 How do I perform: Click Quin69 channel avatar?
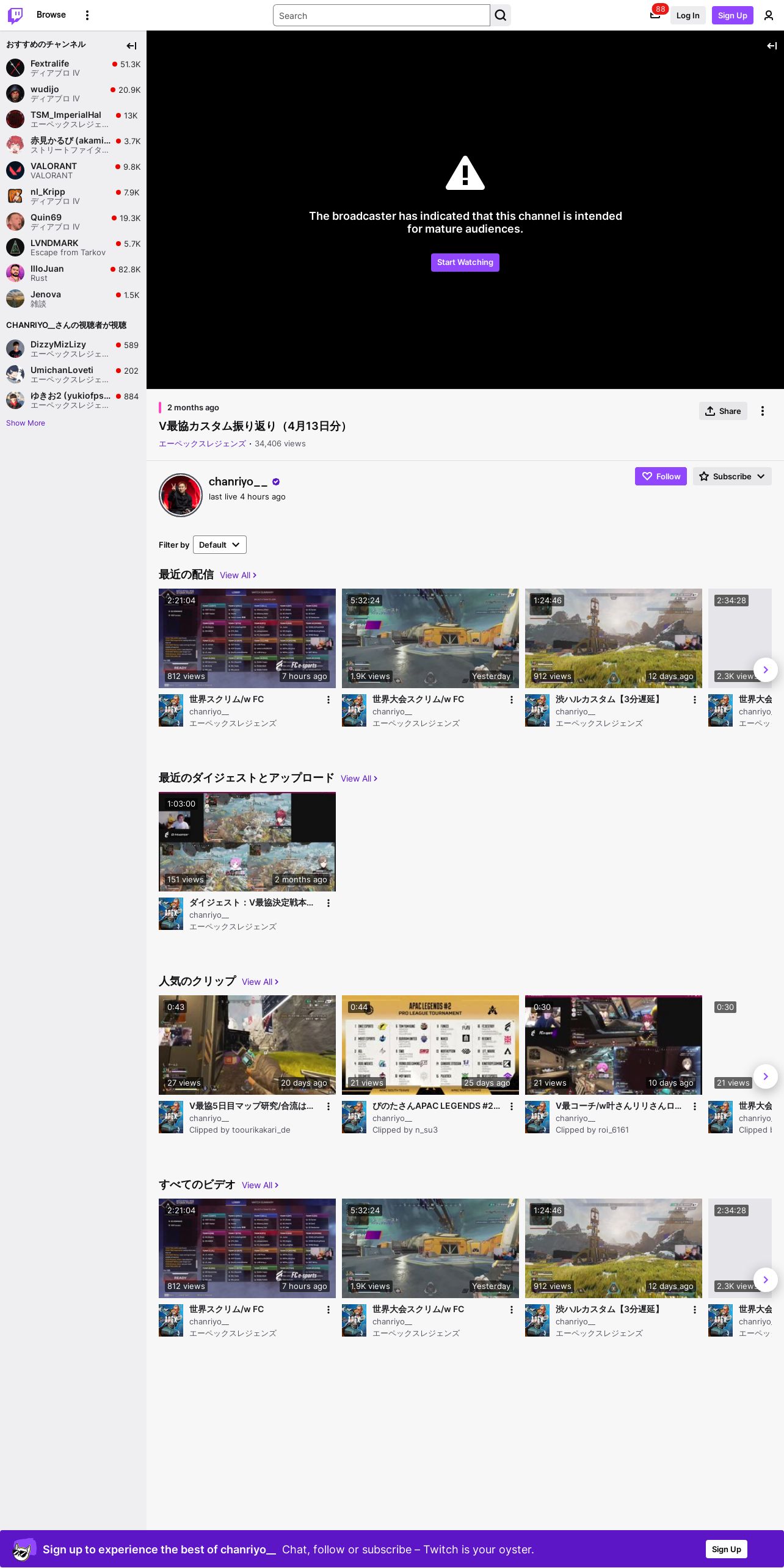(x=15, y=222)
